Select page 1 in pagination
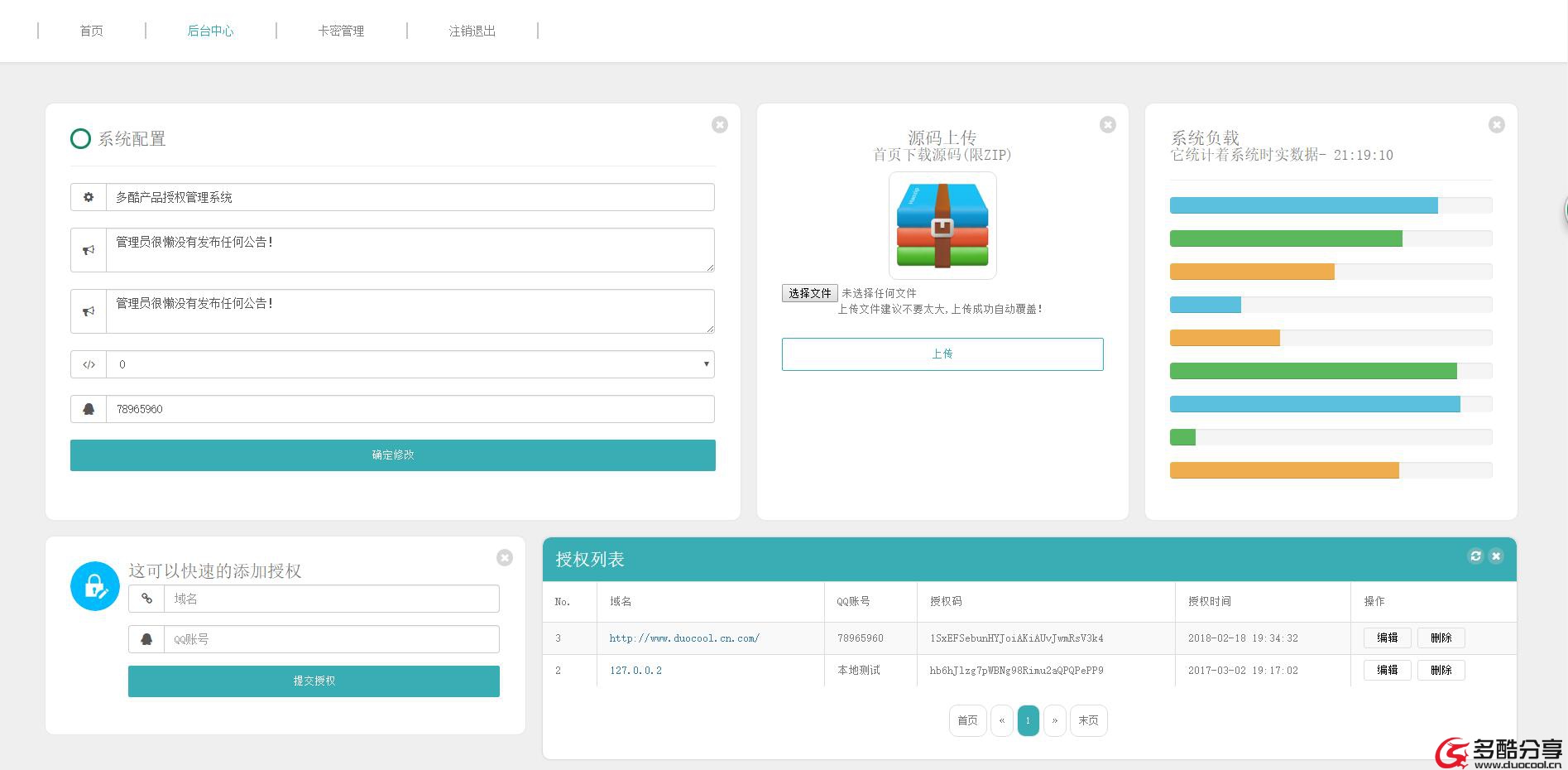 click(x=1029, y=720)
